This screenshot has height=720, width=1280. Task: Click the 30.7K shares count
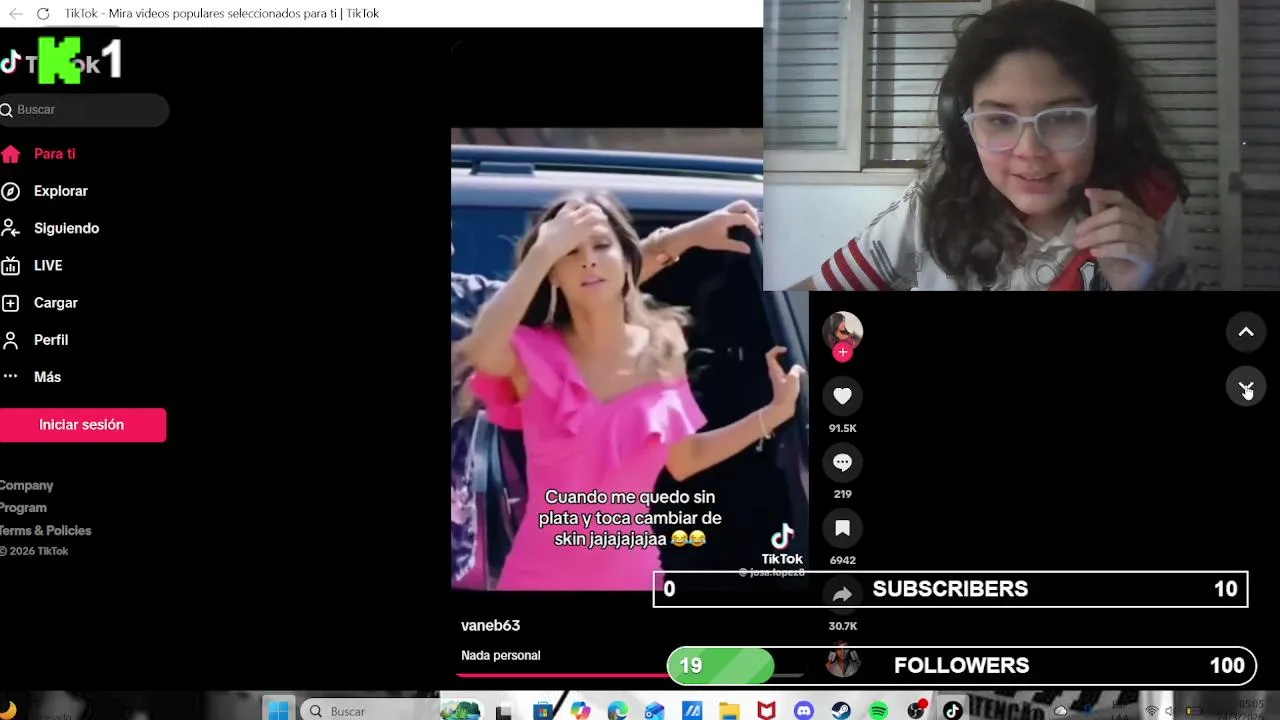tap(842, 626)
